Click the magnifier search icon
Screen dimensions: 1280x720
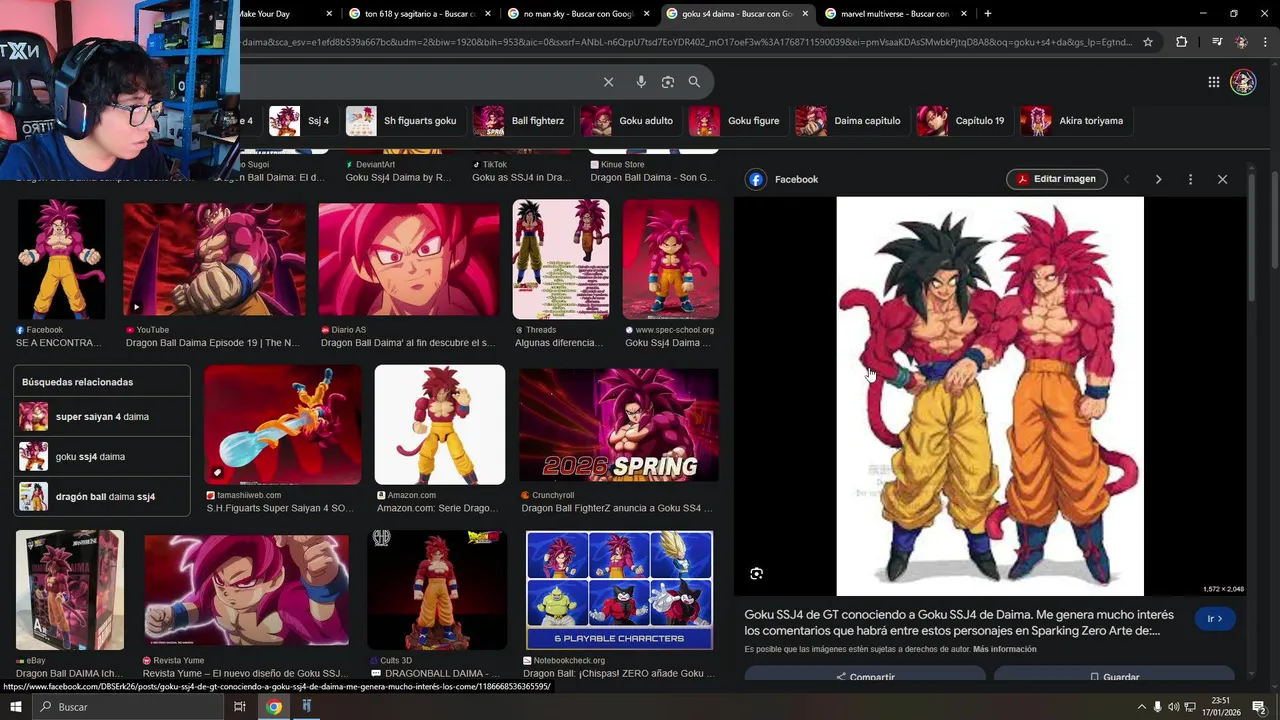(694, 82)
